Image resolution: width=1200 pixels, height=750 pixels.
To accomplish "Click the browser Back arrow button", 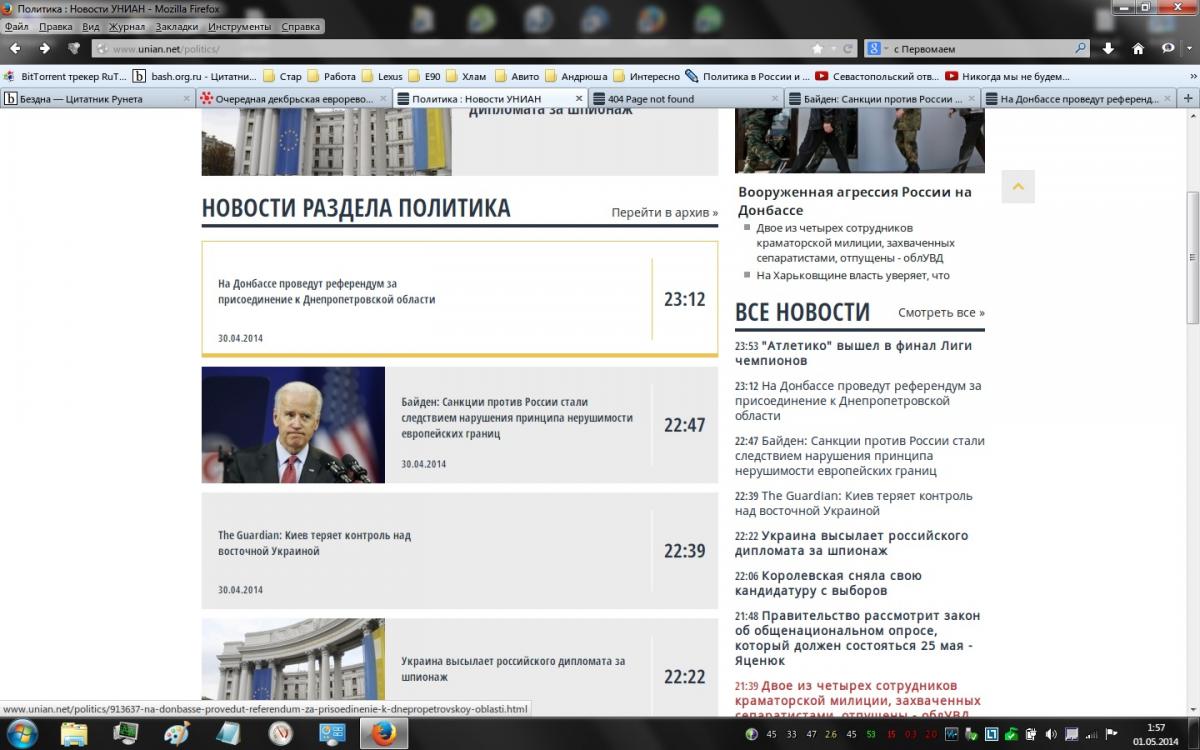I will point(15,48).
